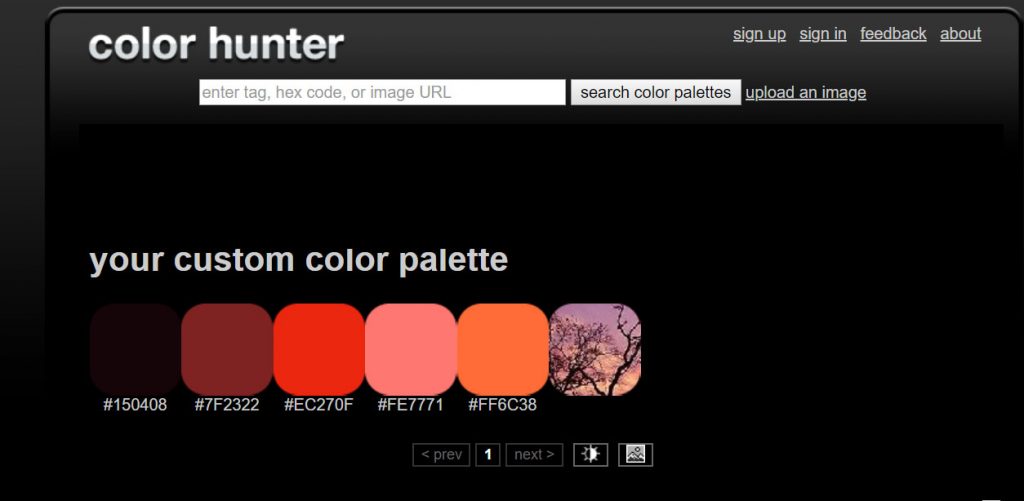Go to the previous page with prev

pyautogui.click(x=441, y=455)
